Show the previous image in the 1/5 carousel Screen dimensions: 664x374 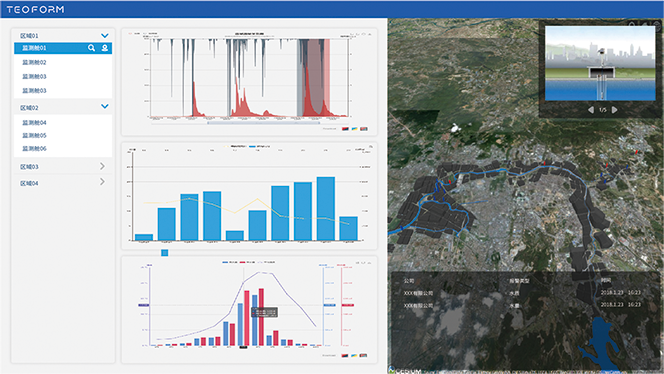point(591,110)
